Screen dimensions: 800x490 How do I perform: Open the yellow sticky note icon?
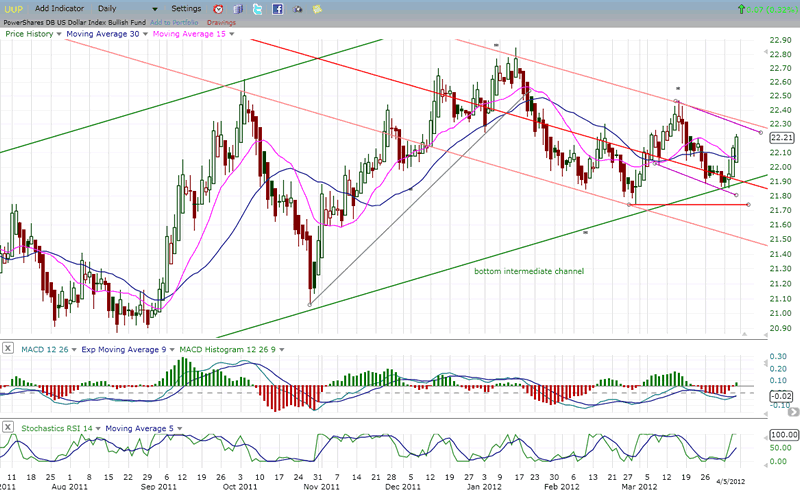pos(317,9)
